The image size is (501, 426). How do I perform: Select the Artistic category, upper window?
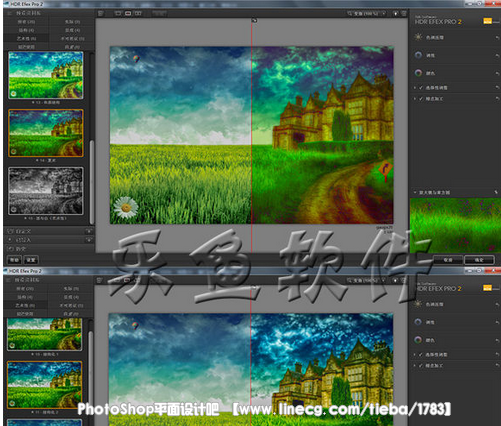(x=26, y=39)
